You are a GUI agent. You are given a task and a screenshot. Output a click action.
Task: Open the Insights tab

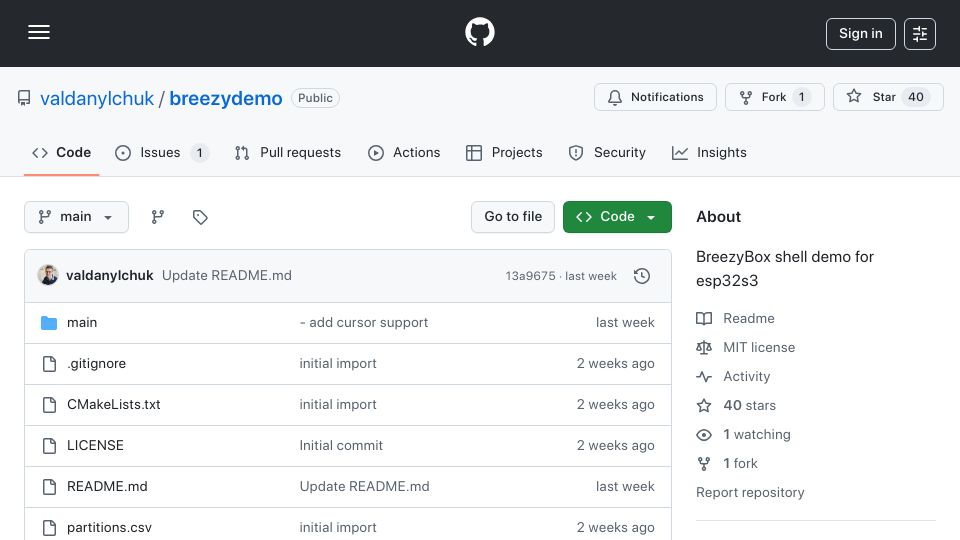pyautogui.click(x=709, y=152)
